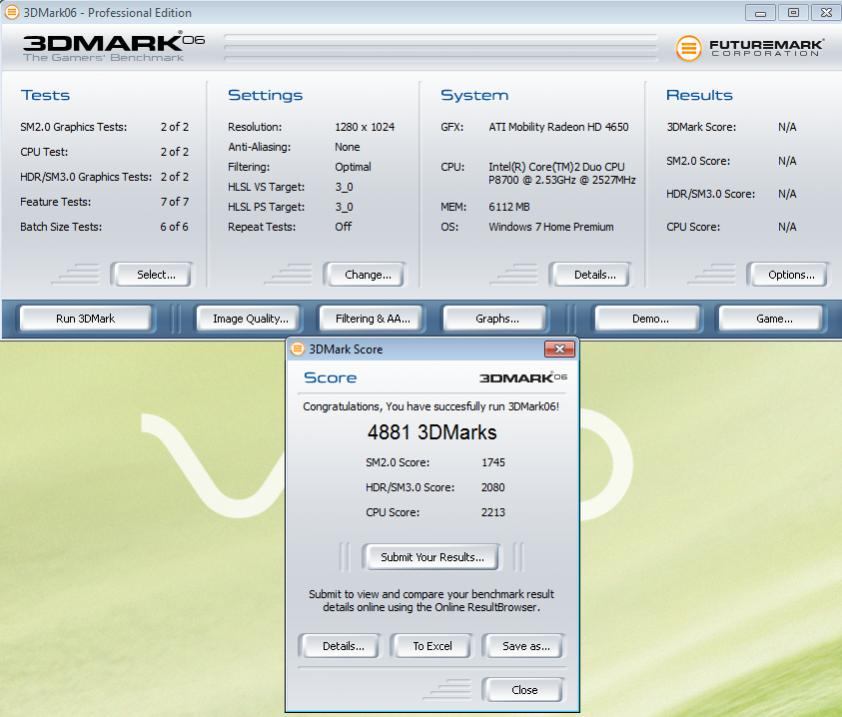Click the Results section heading

coord(699,95)
